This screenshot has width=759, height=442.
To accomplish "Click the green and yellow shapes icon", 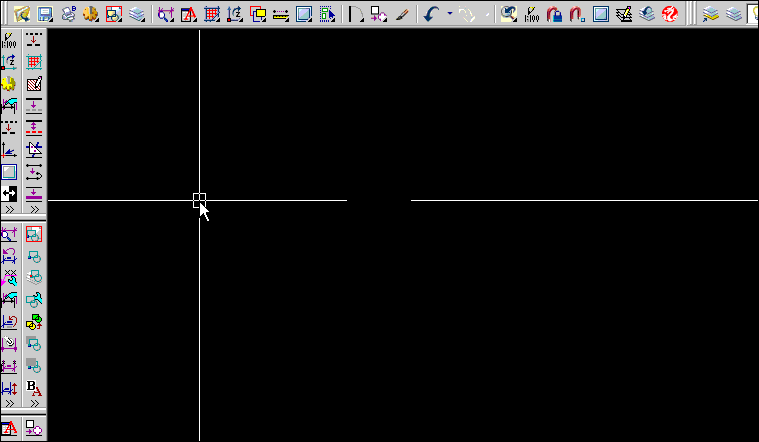I will pos(34,321).
